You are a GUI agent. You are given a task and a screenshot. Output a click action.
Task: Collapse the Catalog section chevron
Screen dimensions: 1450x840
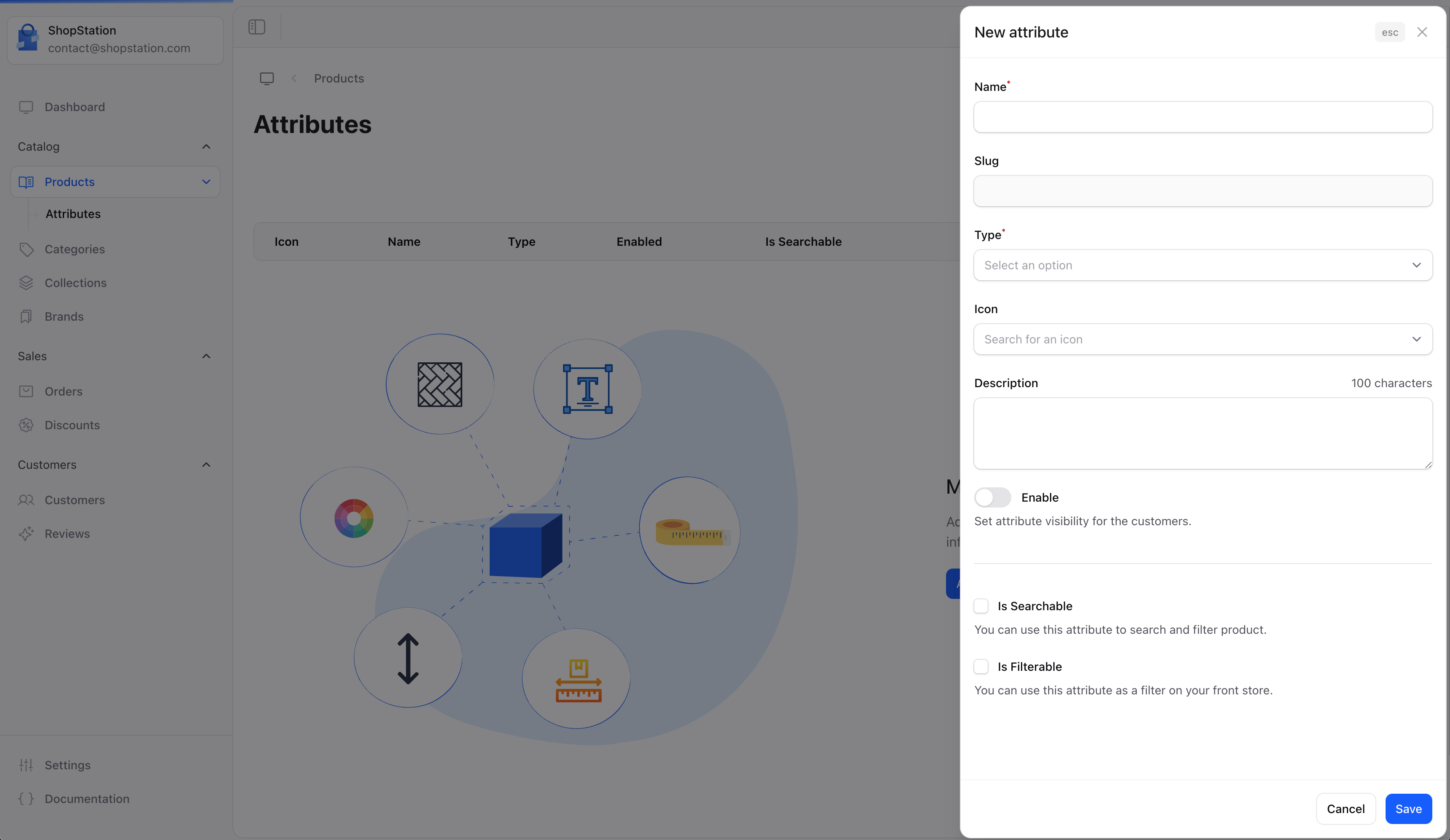tap(206, 147)
